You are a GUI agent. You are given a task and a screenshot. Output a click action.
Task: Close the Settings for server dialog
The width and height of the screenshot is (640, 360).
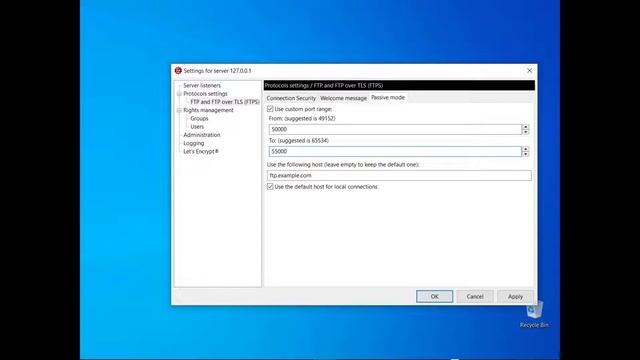529,71
